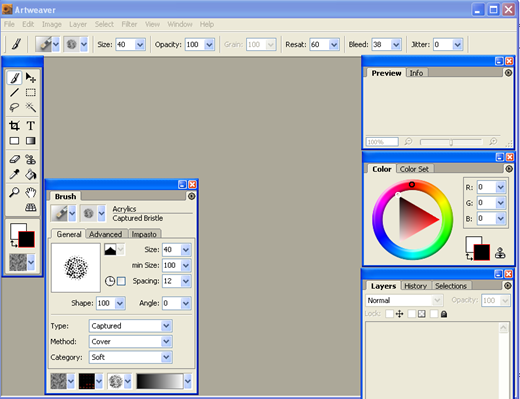Select the Lasso tool

pyautogui.click(x=14, y=107)
